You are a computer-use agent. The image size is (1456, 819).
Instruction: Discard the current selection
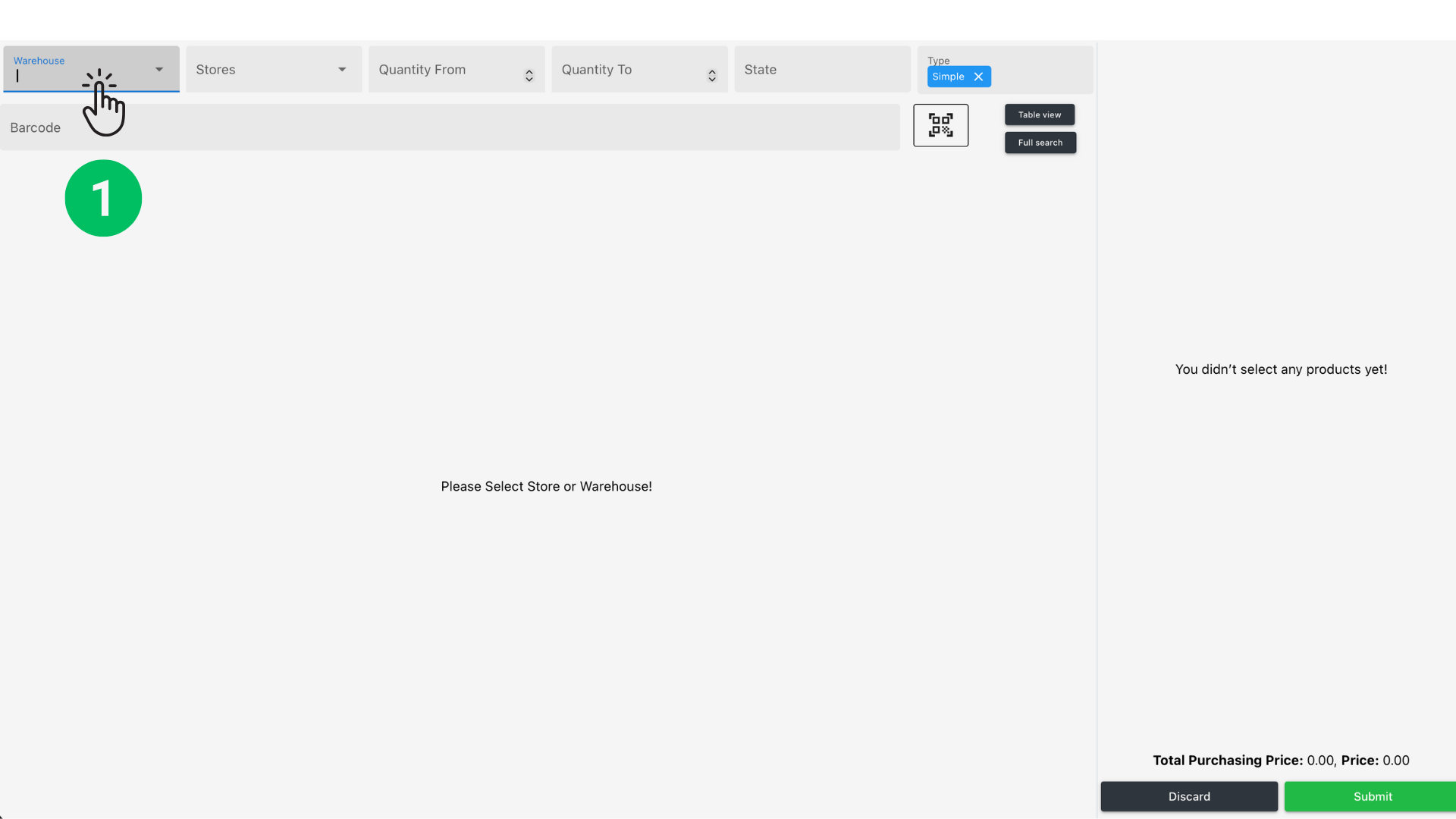tap(1188, 796)
